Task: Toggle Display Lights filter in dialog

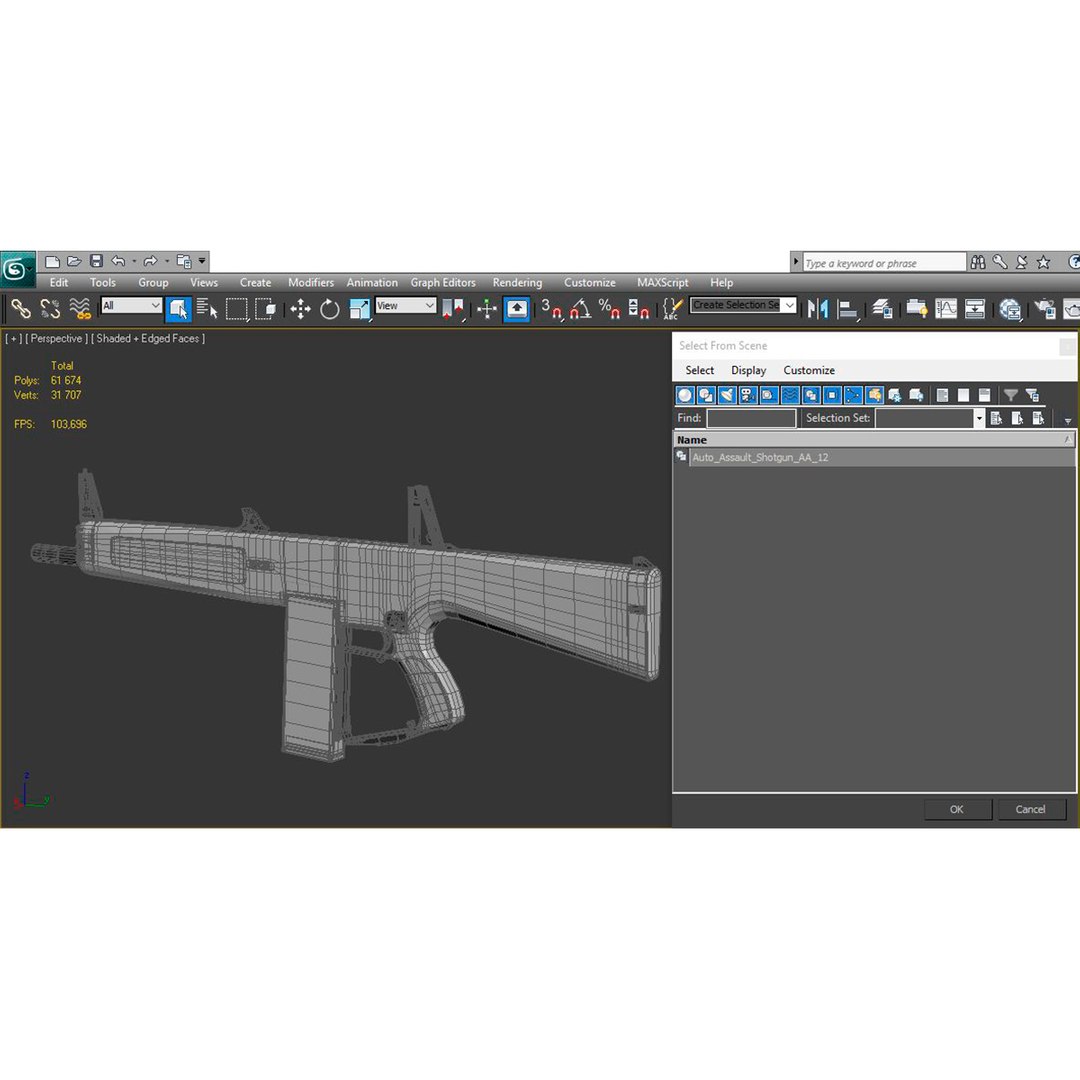Action: [x=727, y=395]
